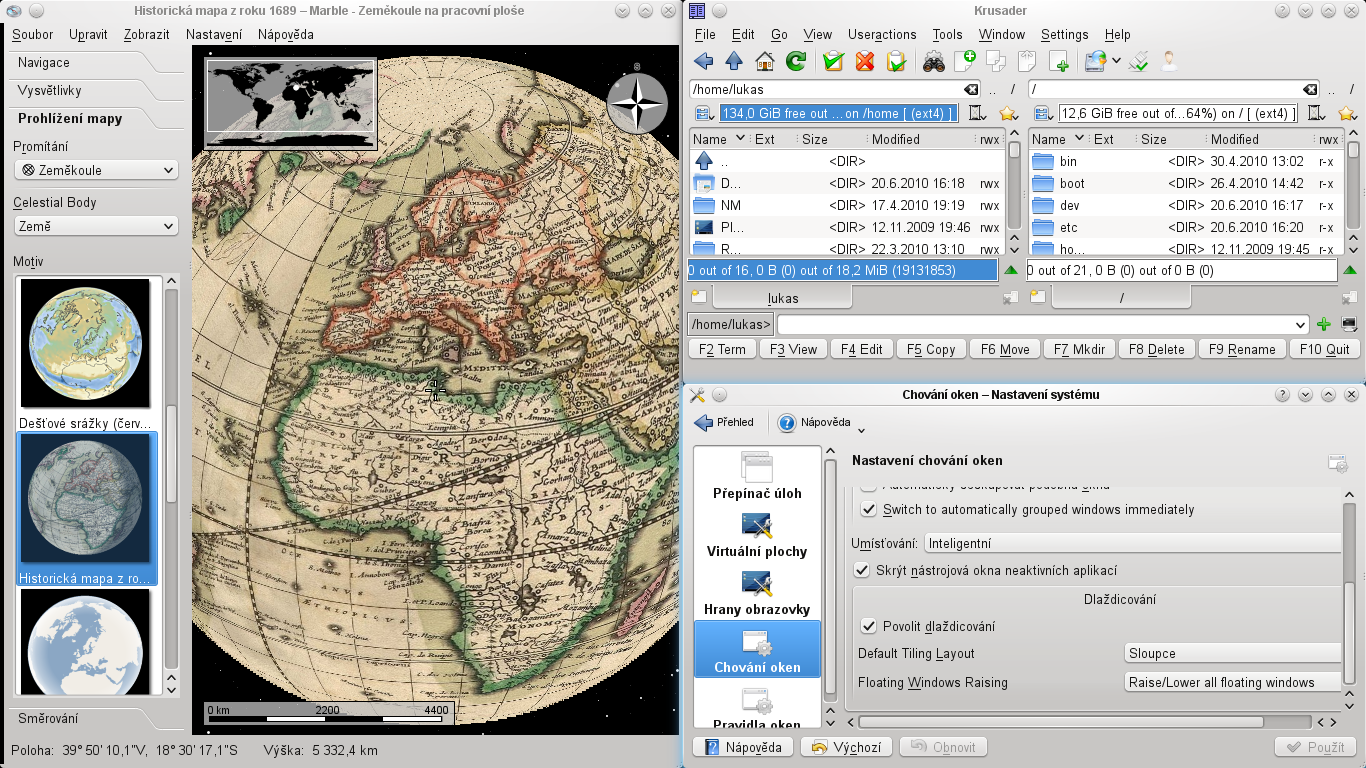Select all files in Krusader toolbar
Viewport: 1366px width, 768px height.
(833, 62)
